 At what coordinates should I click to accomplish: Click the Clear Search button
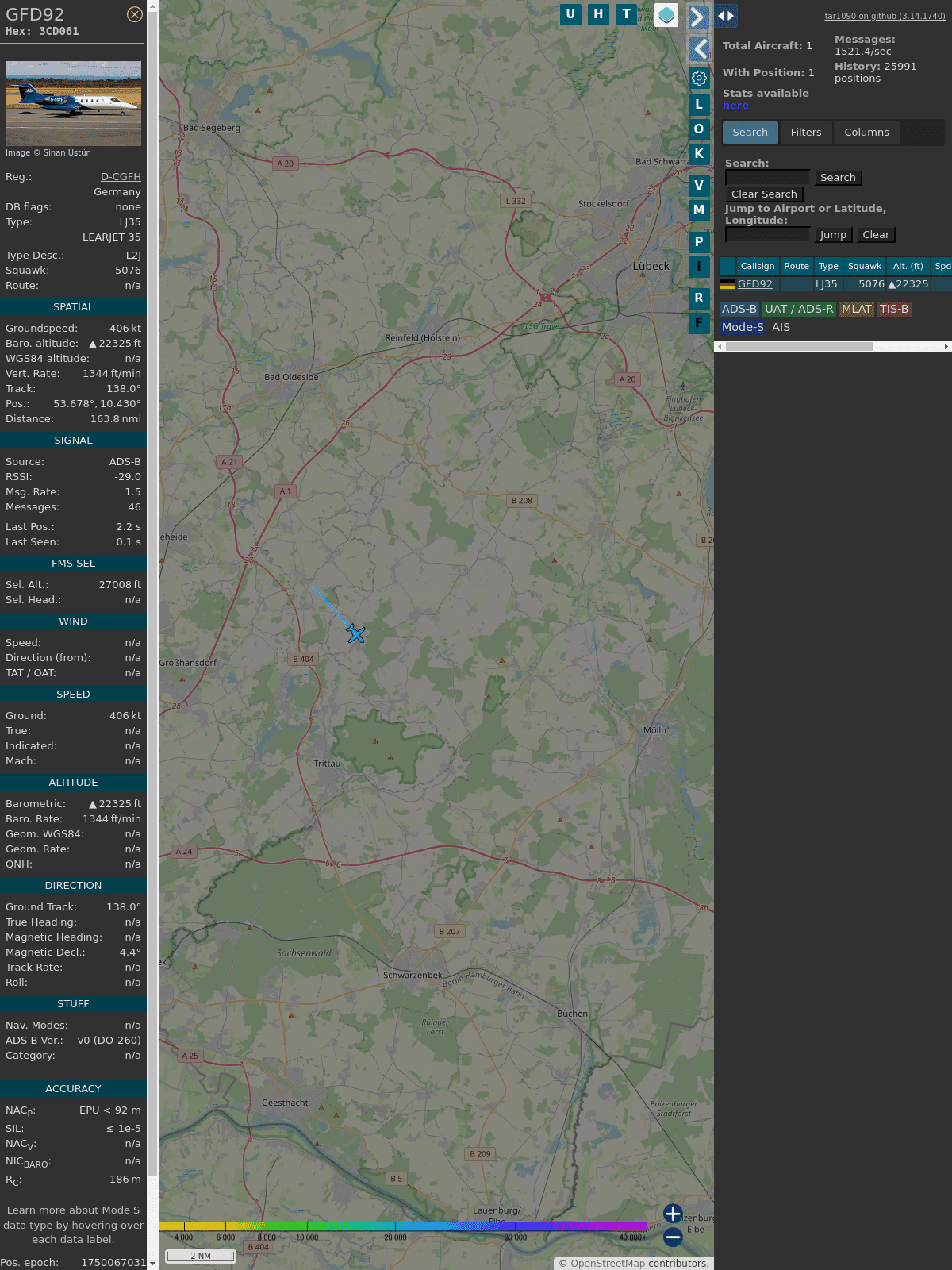[764, 194]
